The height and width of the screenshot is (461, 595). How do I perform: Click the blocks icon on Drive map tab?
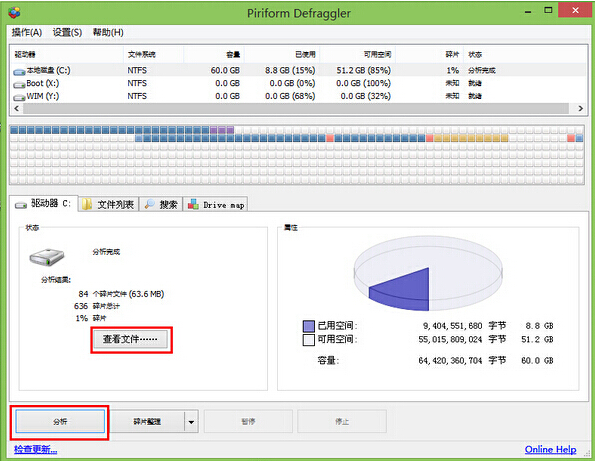pyautogui.click(x=193, y=204)
